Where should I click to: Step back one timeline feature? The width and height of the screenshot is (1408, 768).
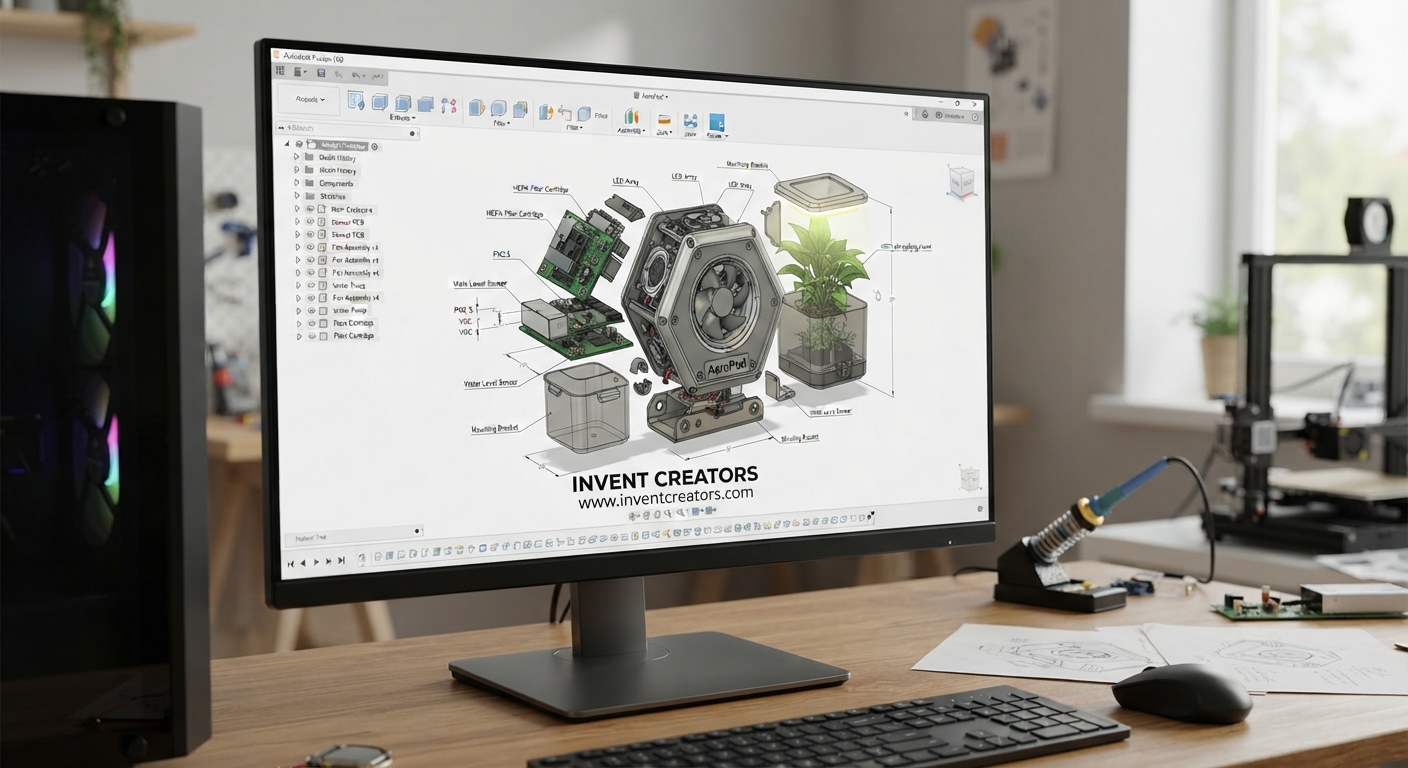[303, 563]
